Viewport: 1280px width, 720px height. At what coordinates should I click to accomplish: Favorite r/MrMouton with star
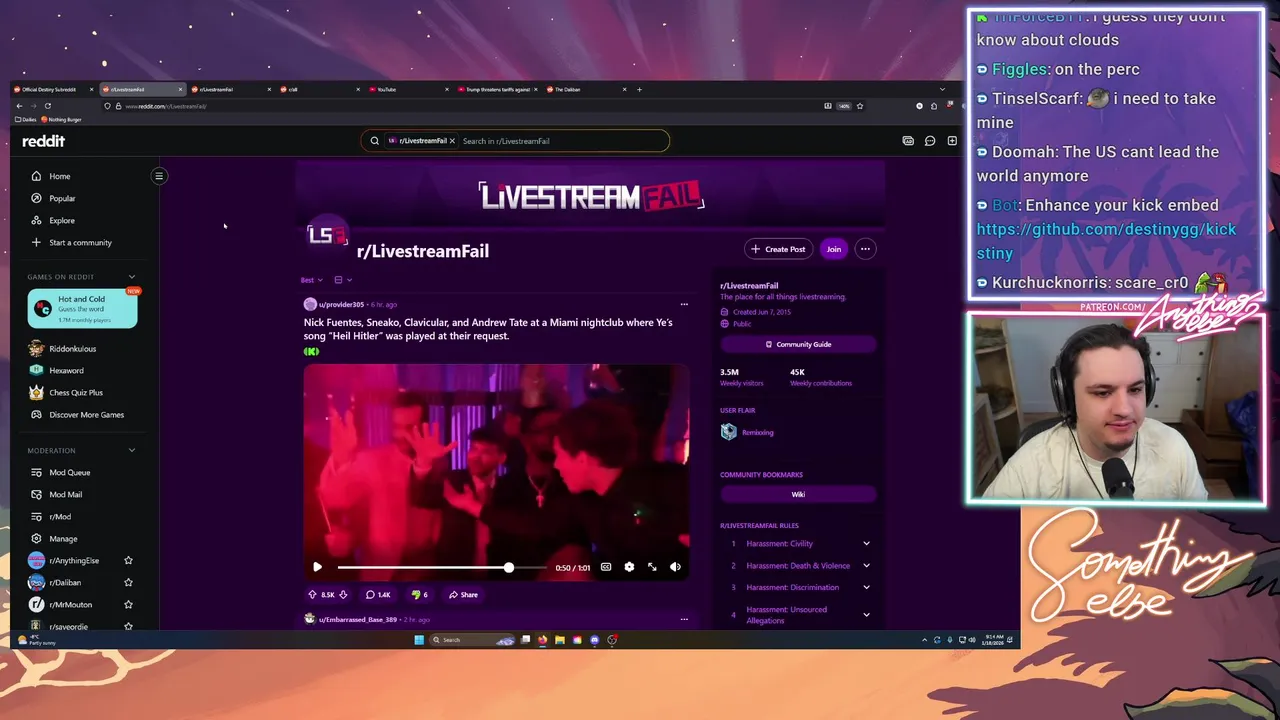coord(128,605)
